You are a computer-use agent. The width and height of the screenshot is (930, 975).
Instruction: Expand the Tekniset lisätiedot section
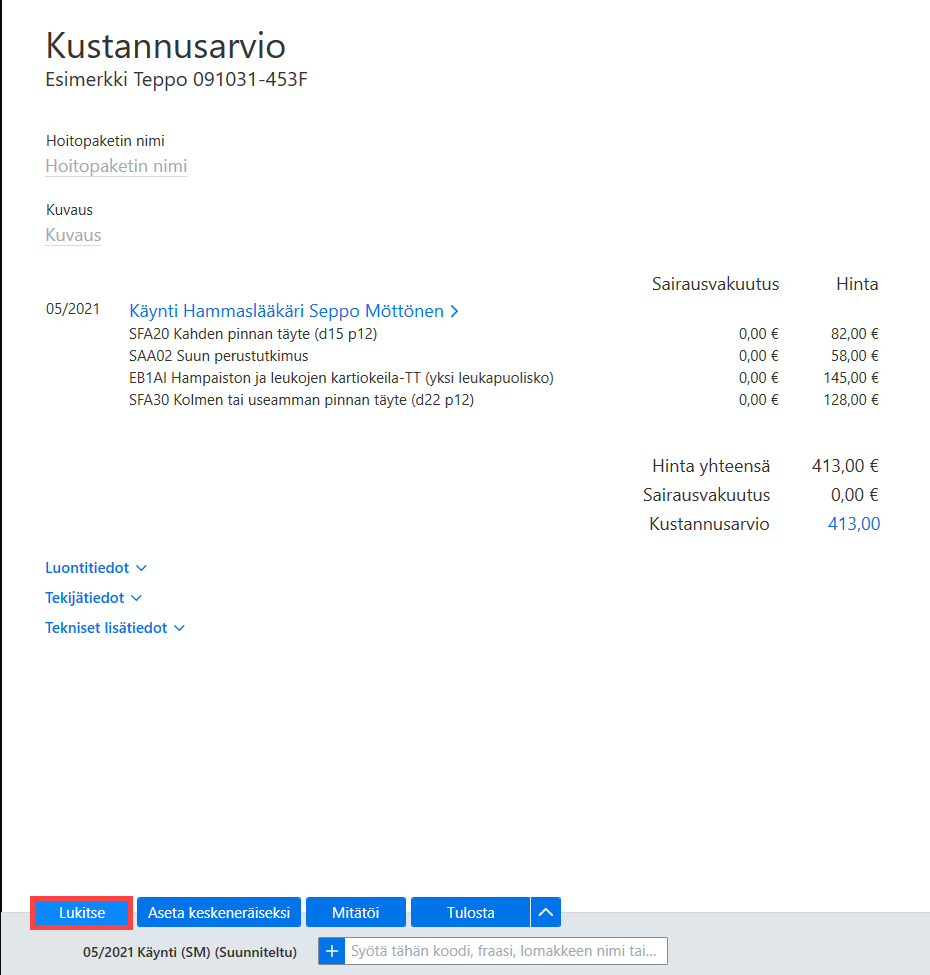[x=115, y=627]
